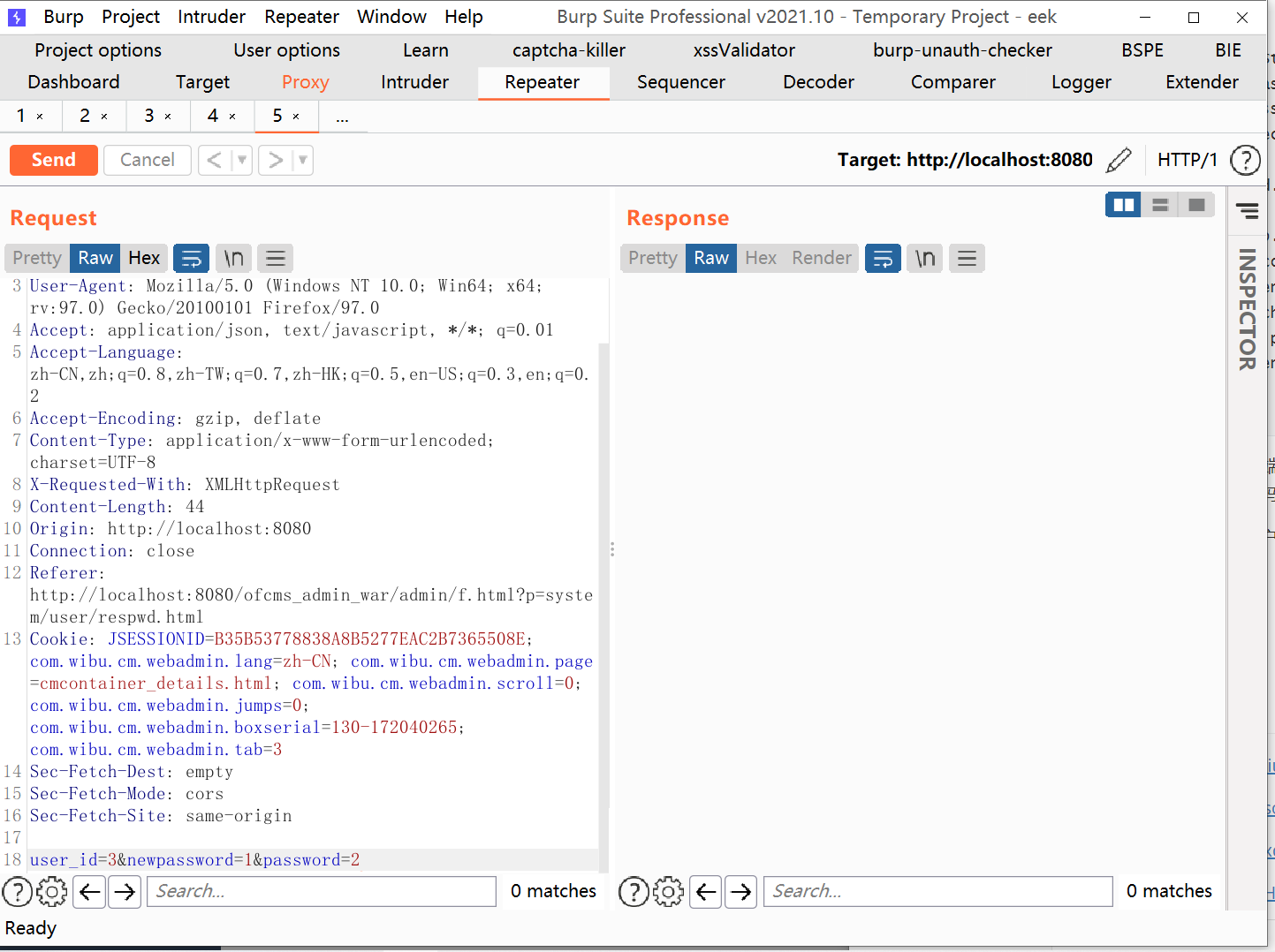Go to previous request search match
The image size is (1275, 952).
click(x=90, y=892)
